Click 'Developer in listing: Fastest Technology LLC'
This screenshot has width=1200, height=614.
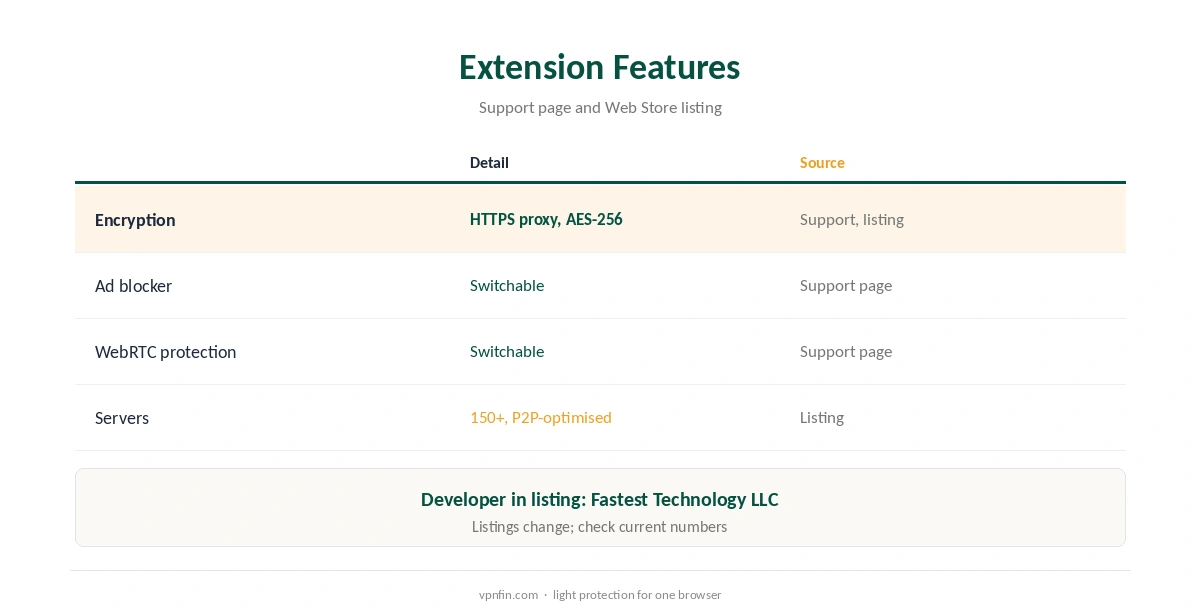click(600, 499)
